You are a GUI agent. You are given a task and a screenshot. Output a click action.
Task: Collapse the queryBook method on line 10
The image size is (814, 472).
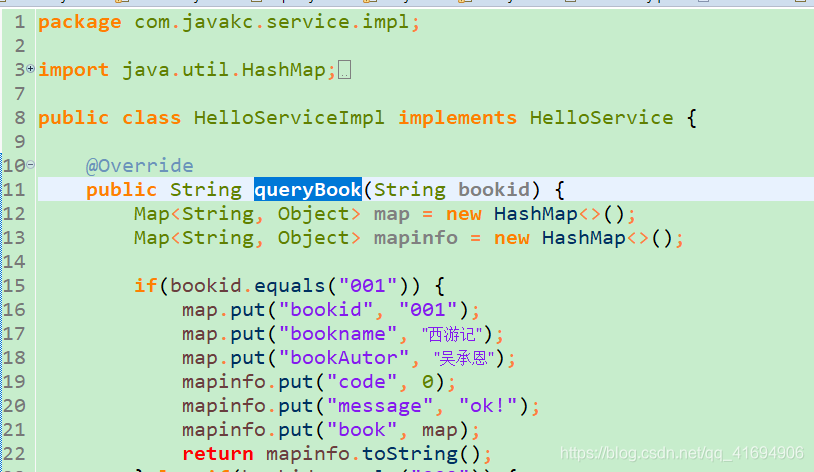(x=31, y=165)
